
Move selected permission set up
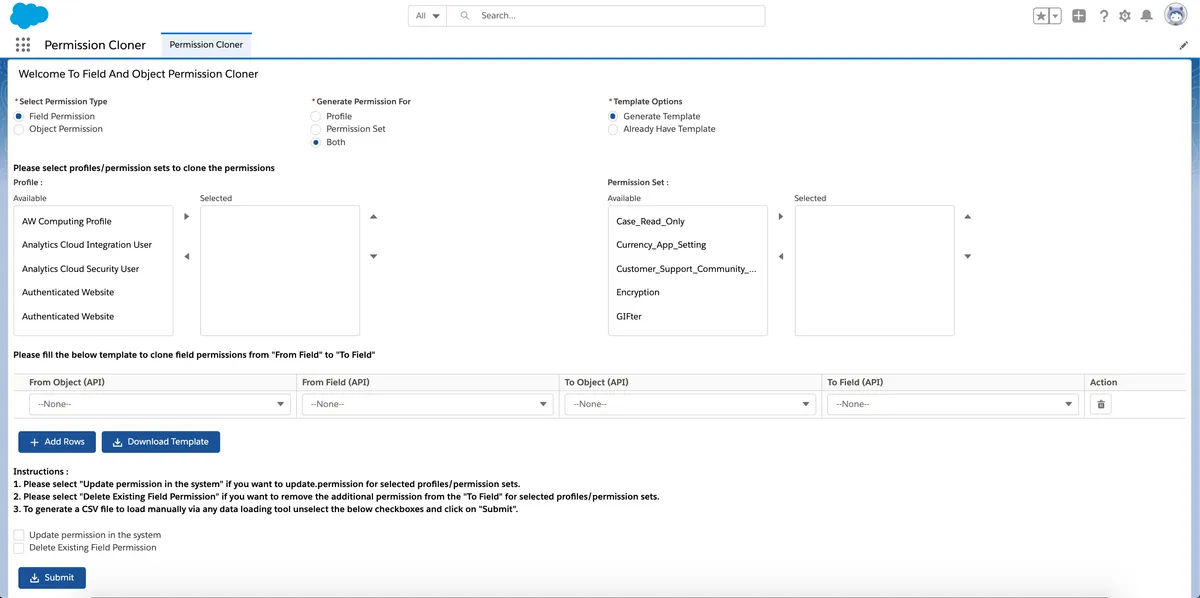(x=967, y=216)
